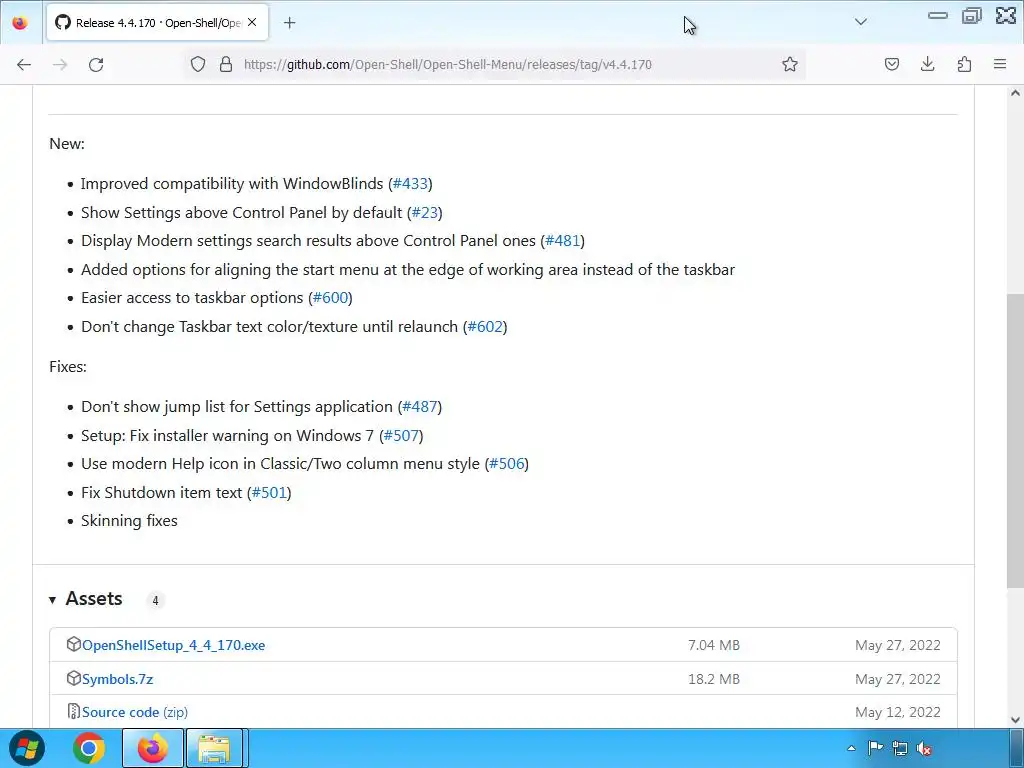Reload the current page
This screenshot has height=768, width=1024.
coord(96,64)
